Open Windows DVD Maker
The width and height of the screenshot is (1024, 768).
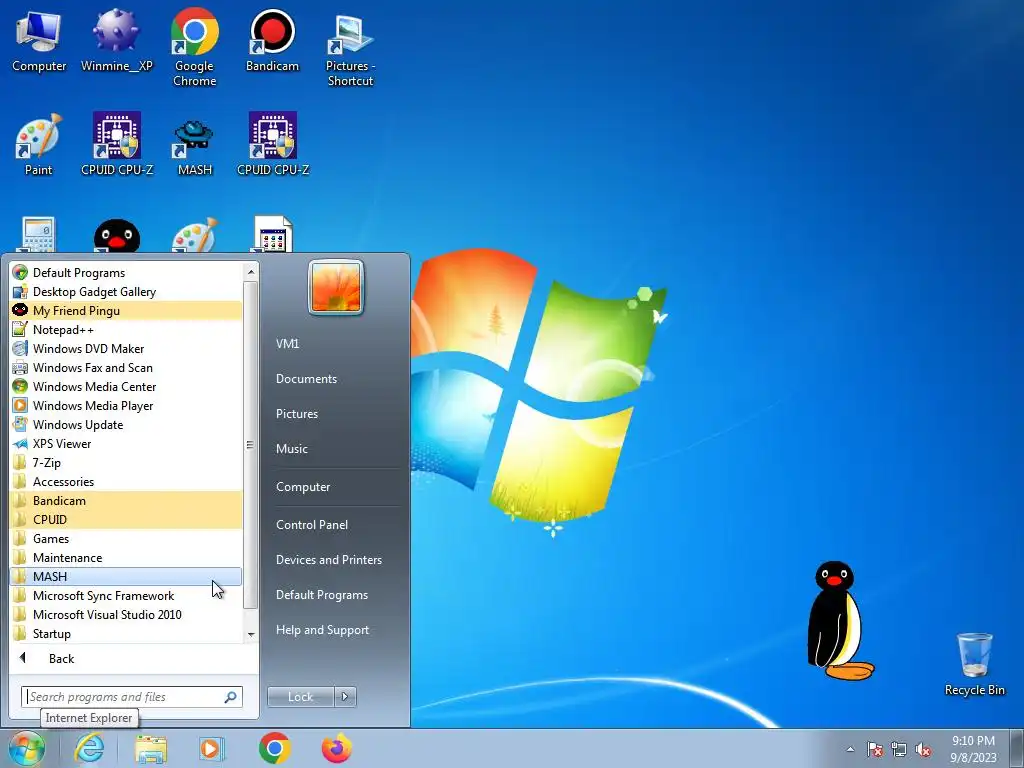click(126, 348)
